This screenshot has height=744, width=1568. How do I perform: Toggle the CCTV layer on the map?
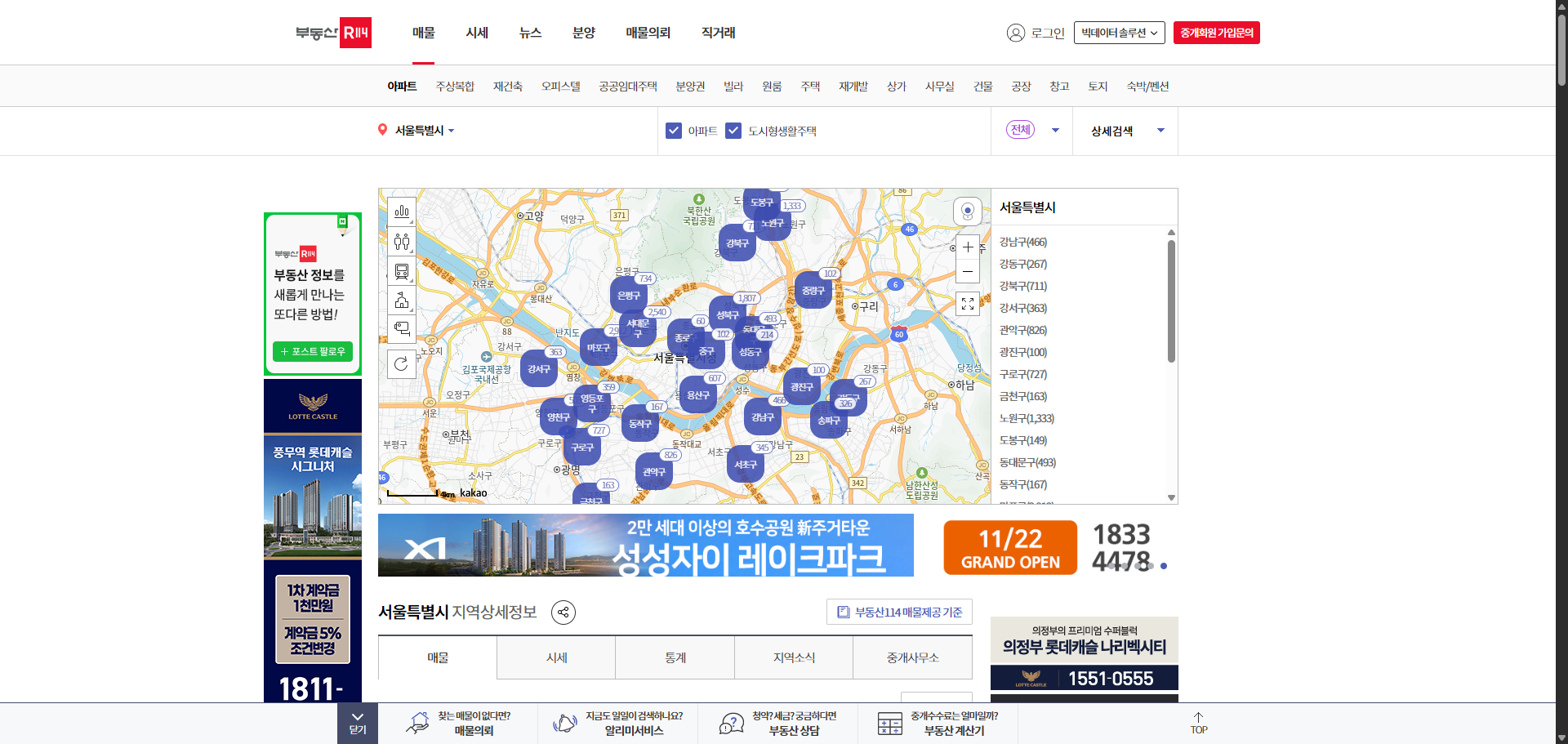coord(402,329)
